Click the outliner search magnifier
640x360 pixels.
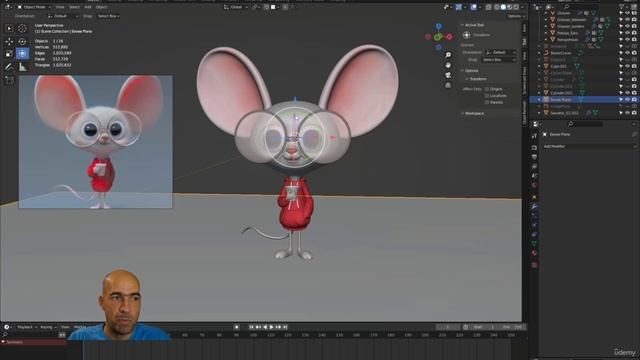pos(567,7)
